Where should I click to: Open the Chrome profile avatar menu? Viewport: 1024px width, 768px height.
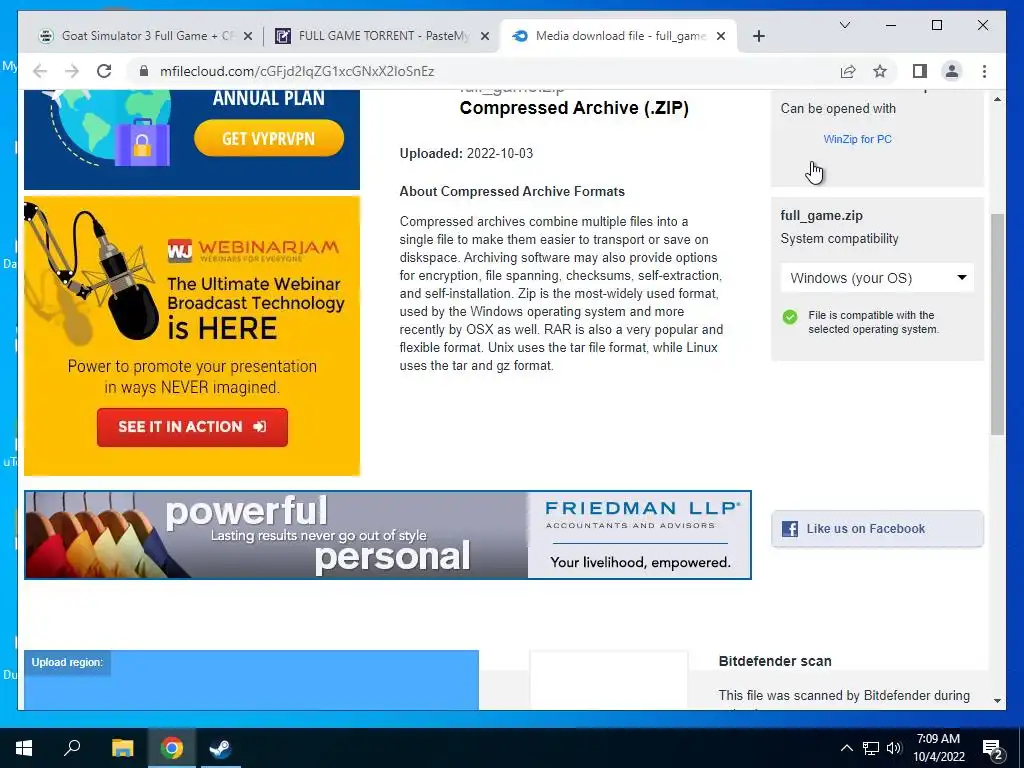[x=952, y=71]
